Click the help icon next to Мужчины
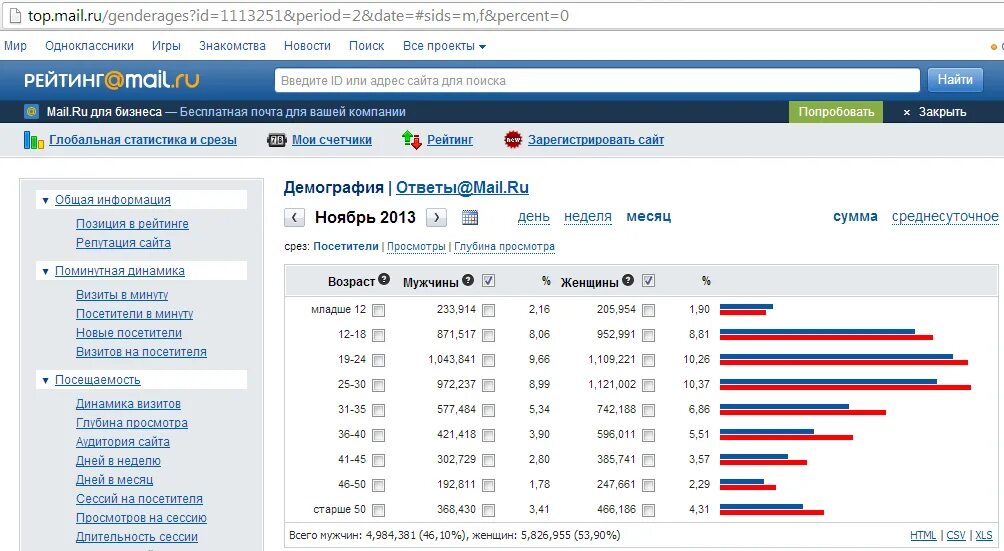The height and width of the screenshot is (551, 1004). pos(468,280)
